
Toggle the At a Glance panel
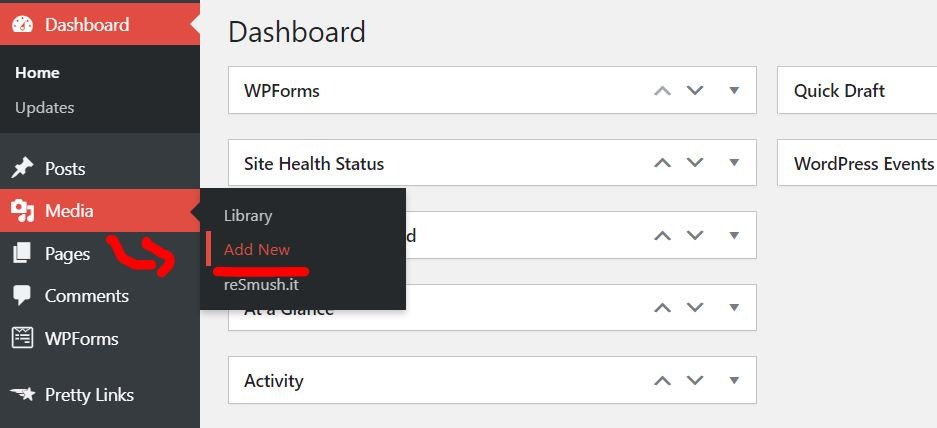pos(734,308)
